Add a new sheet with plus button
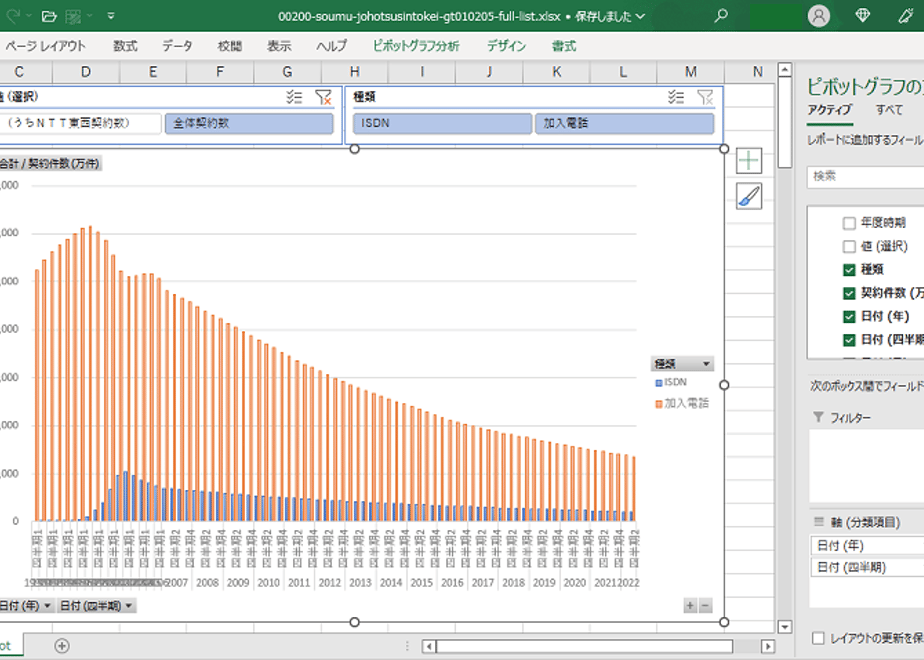 61,646
